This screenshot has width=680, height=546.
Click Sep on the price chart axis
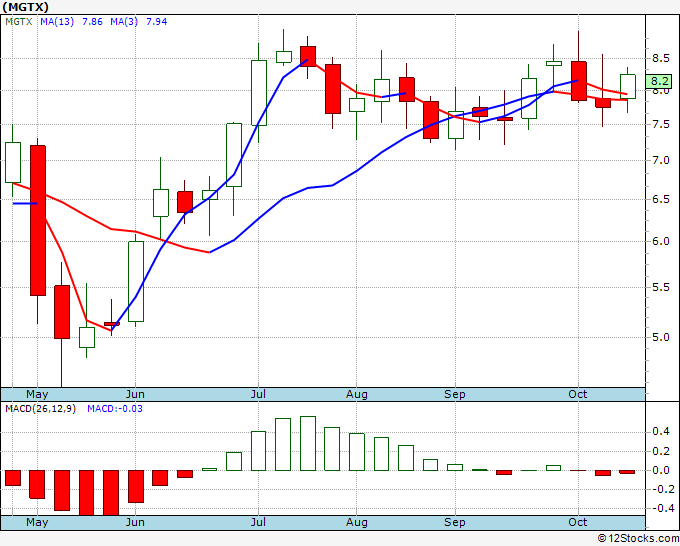[454, 394]
